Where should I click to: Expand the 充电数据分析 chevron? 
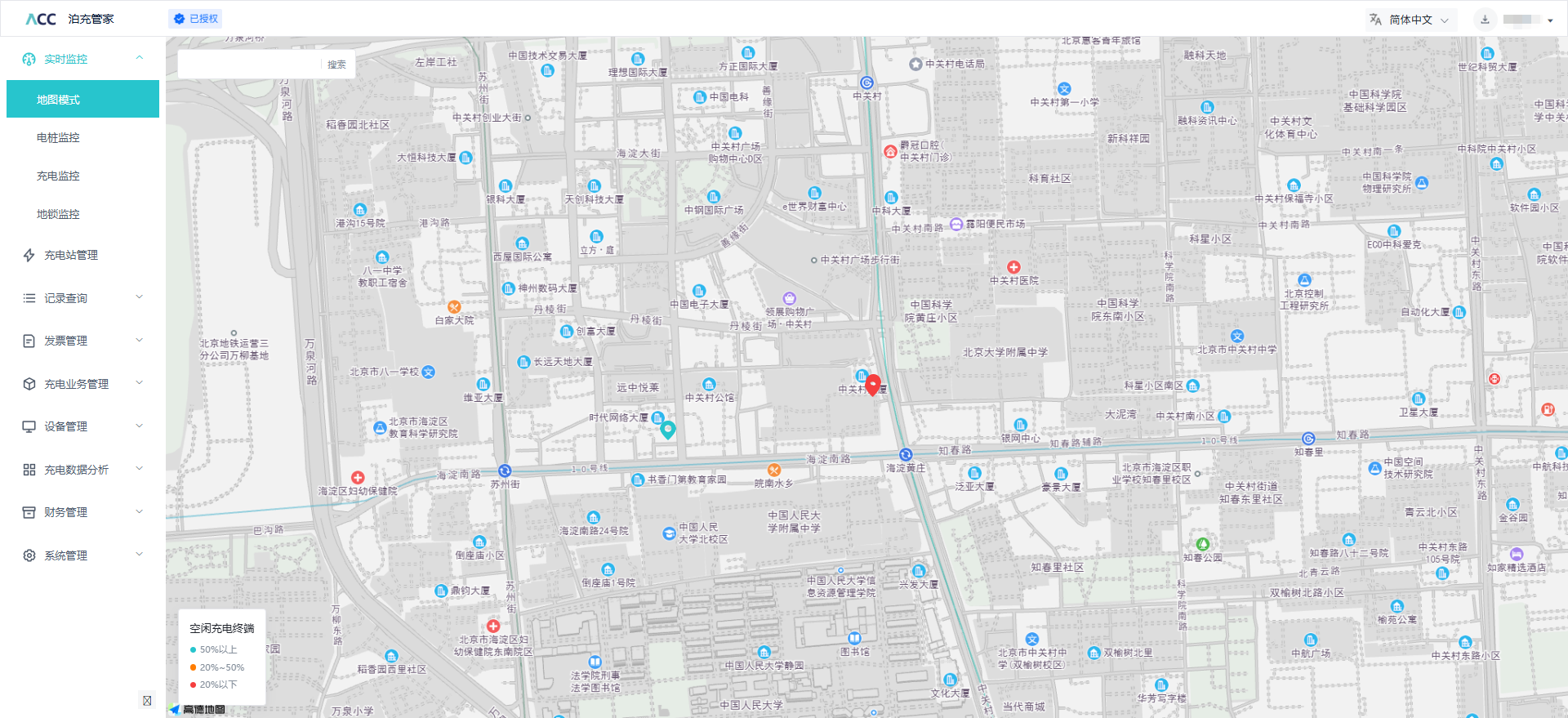tap(140, 469)
